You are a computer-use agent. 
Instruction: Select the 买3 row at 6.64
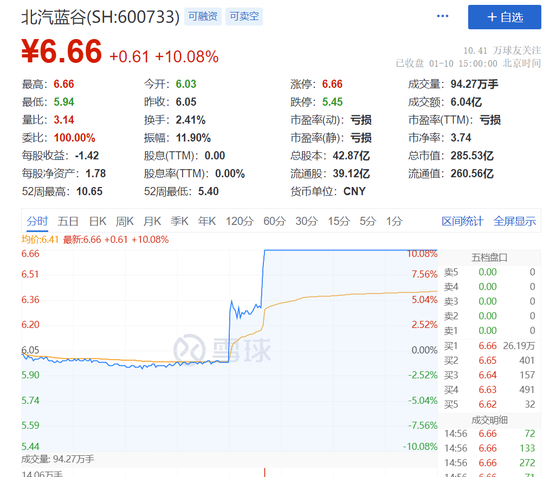[x=489, y=375]
